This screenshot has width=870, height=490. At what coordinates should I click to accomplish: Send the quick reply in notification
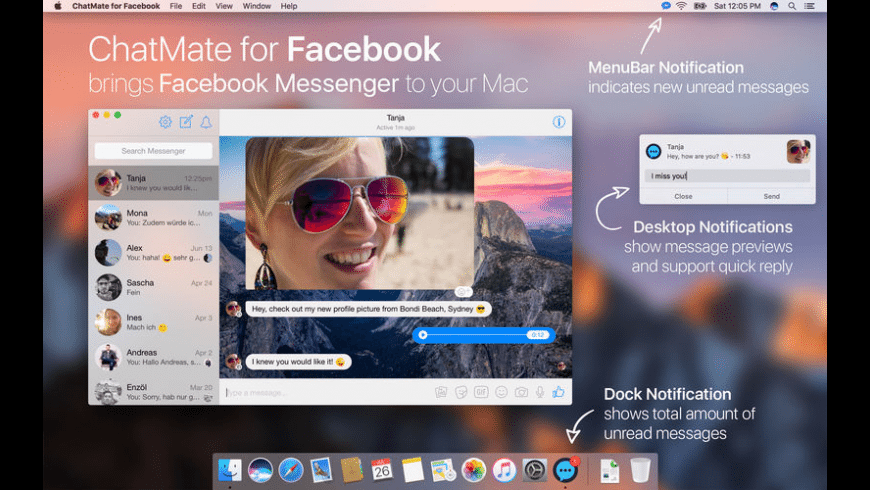(x=771, y=196)
